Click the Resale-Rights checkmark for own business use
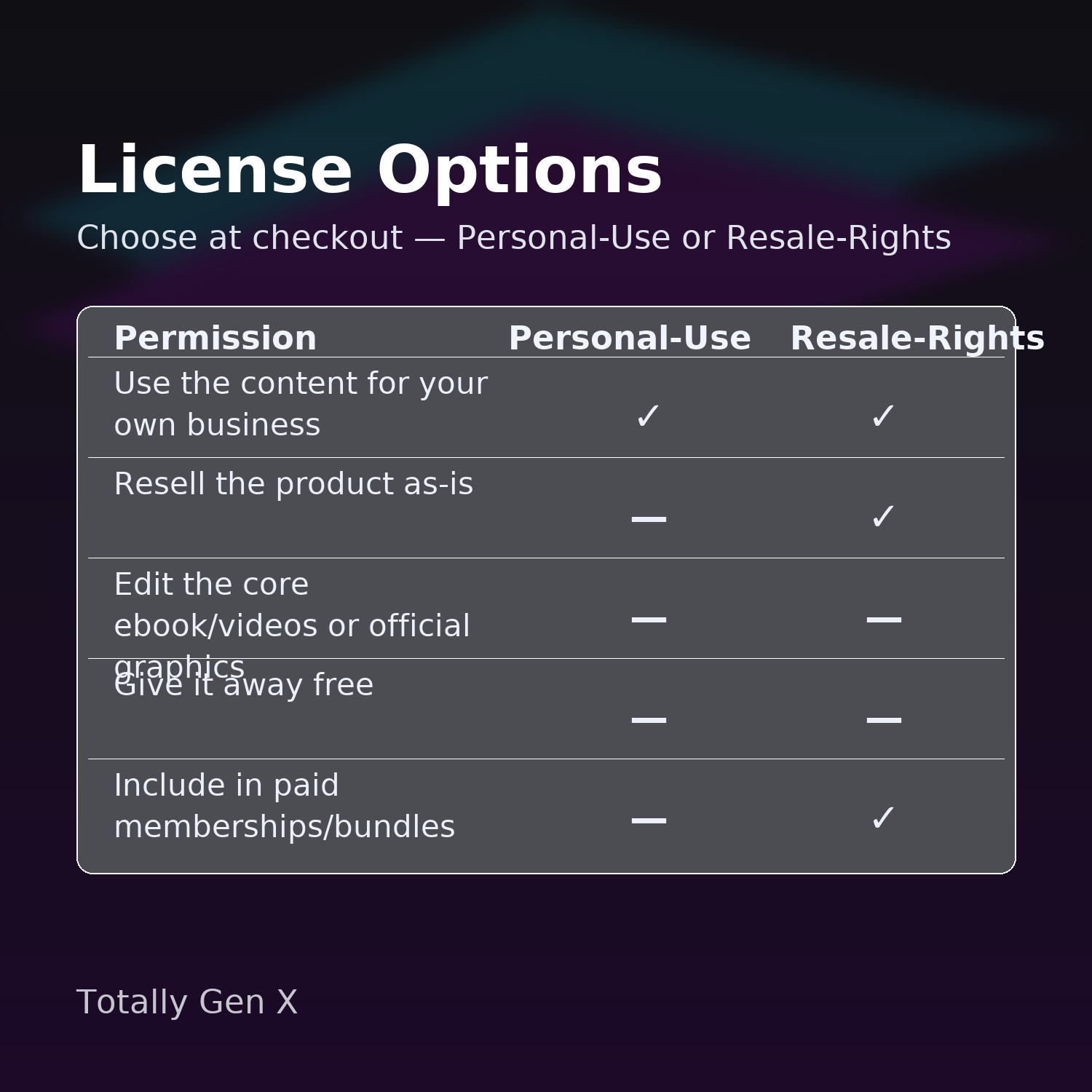The width and height of the screenshot is (1092, 1092). coord(883,416)
